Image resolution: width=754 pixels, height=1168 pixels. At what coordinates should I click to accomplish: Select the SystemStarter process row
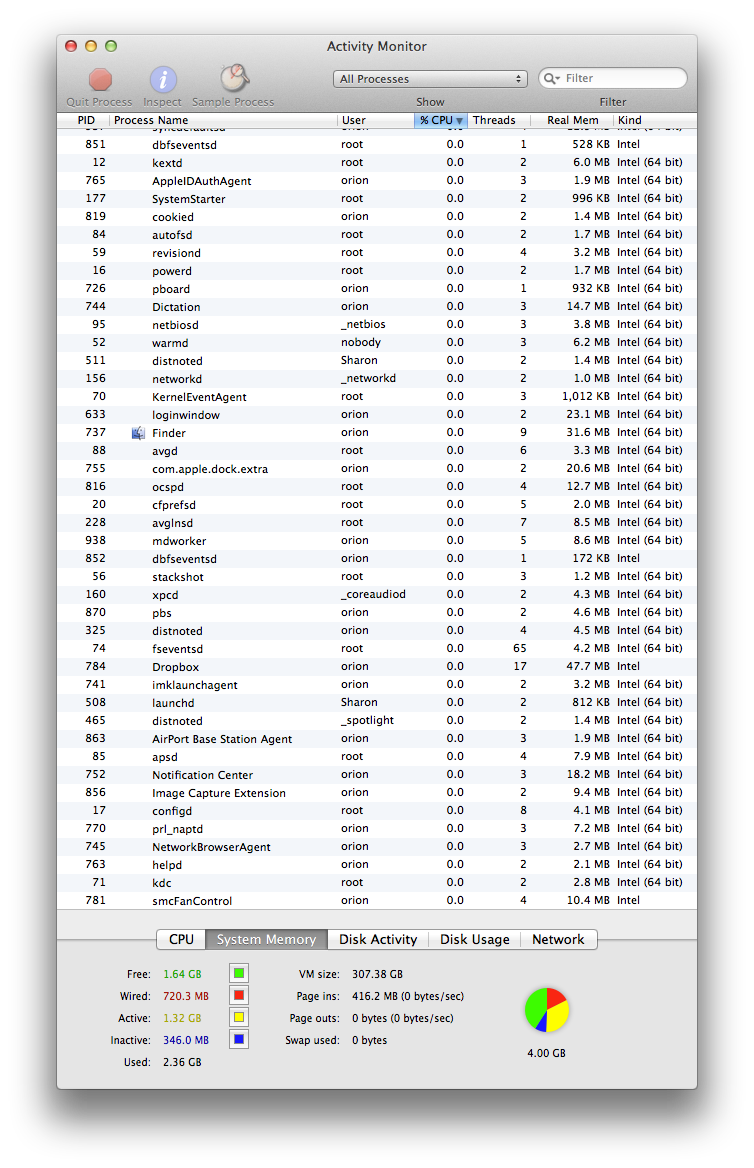click(x=377, y=199)
